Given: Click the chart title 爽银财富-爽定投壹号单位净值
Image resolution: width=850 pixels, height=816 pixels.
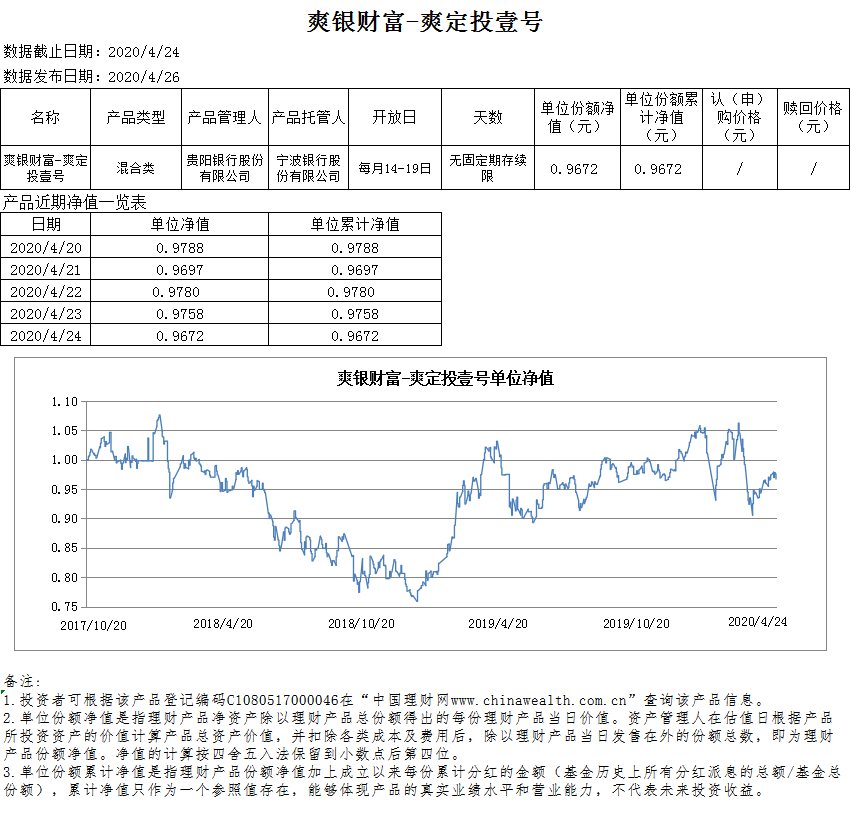Looking at the screenshot, I should (445, 378).
